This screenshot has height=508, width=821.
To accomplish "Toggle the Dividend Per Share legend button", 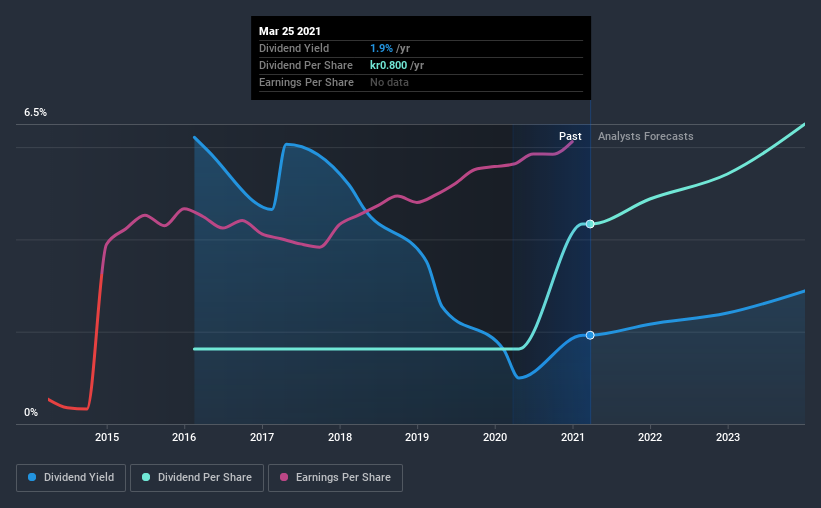I will click(197, 478).
